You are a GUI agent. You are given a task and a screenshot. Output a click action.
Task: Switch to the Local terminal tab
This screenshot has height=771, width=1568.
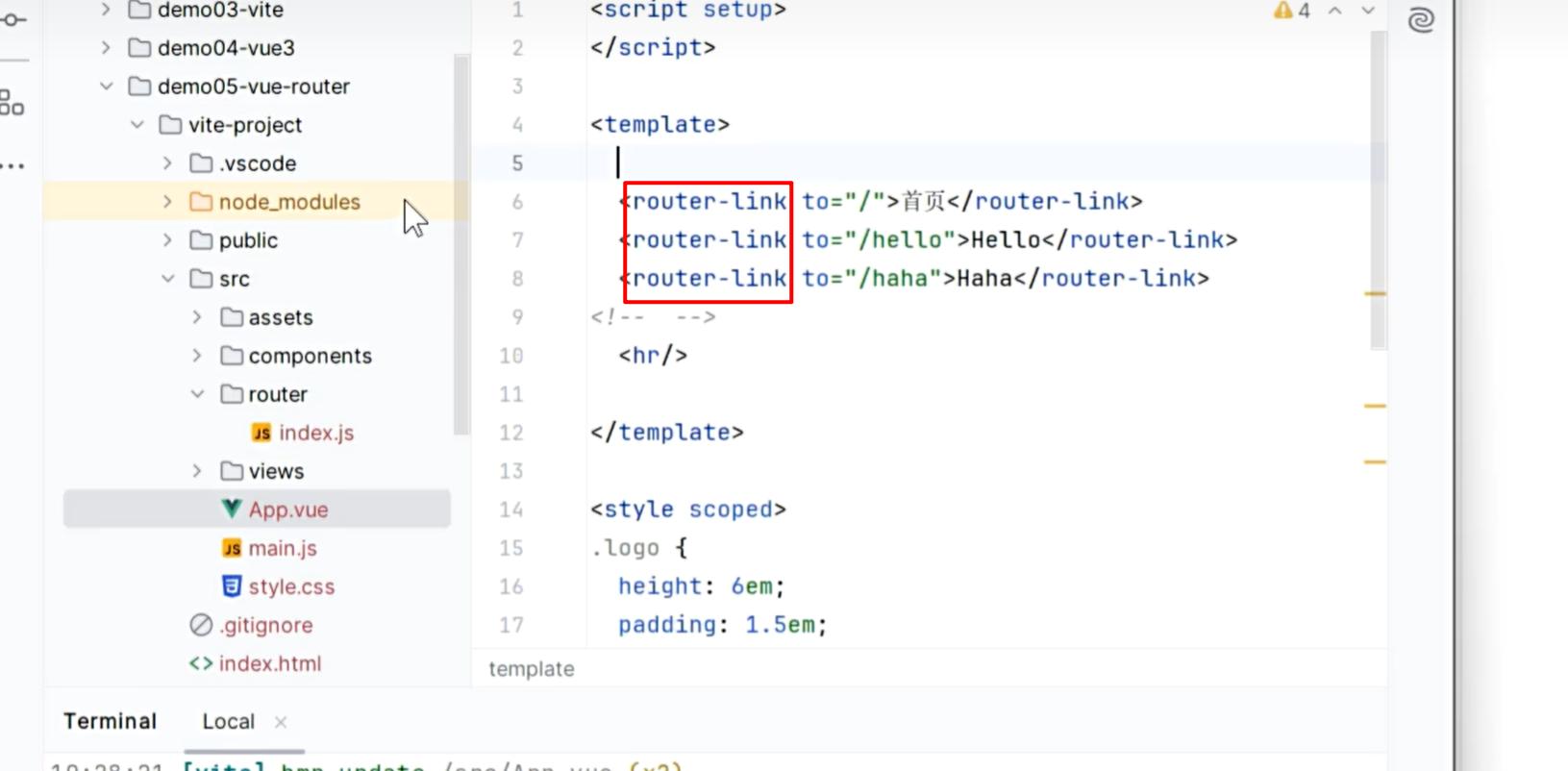click(229, 721)
